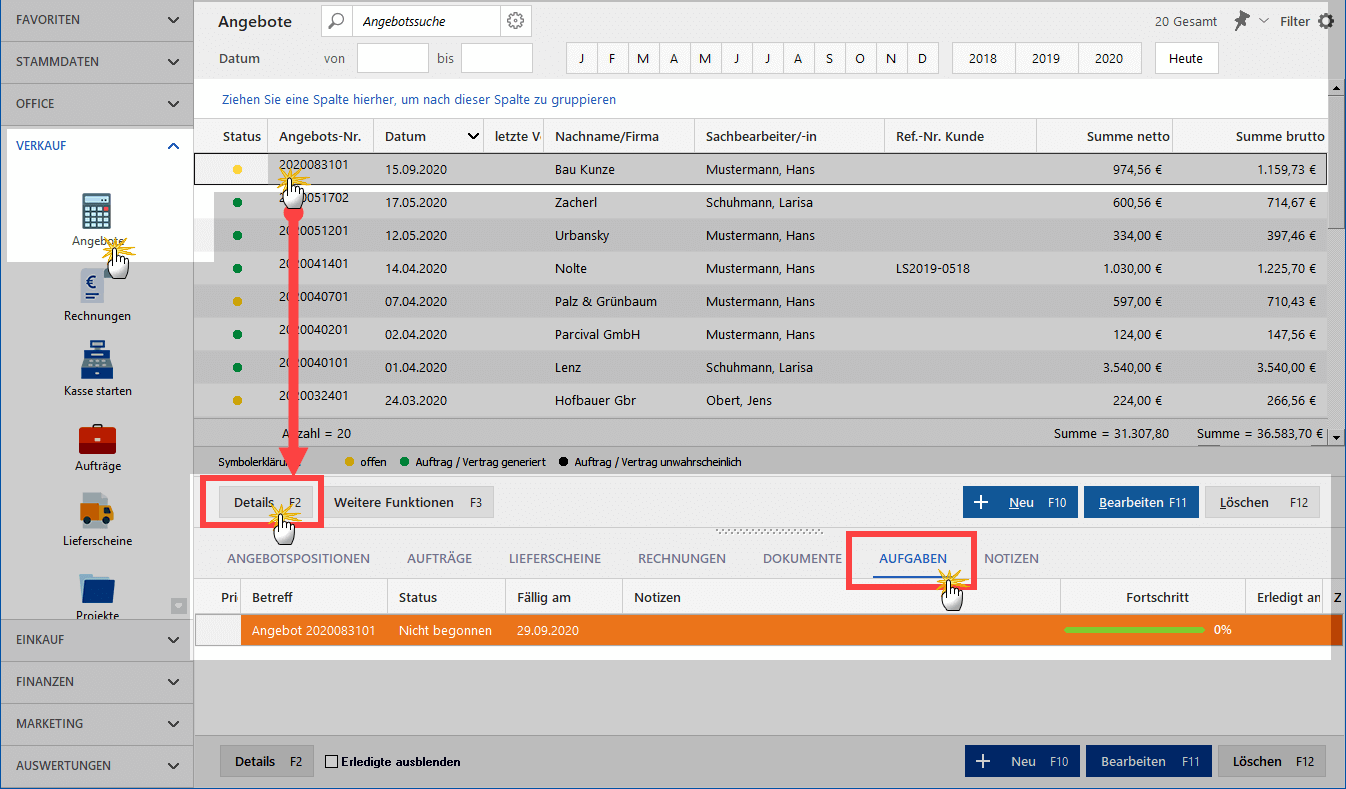Screen dimensions: 1346x789
Task: Switch to RECHNUNGEN tab
Action: 682,558
